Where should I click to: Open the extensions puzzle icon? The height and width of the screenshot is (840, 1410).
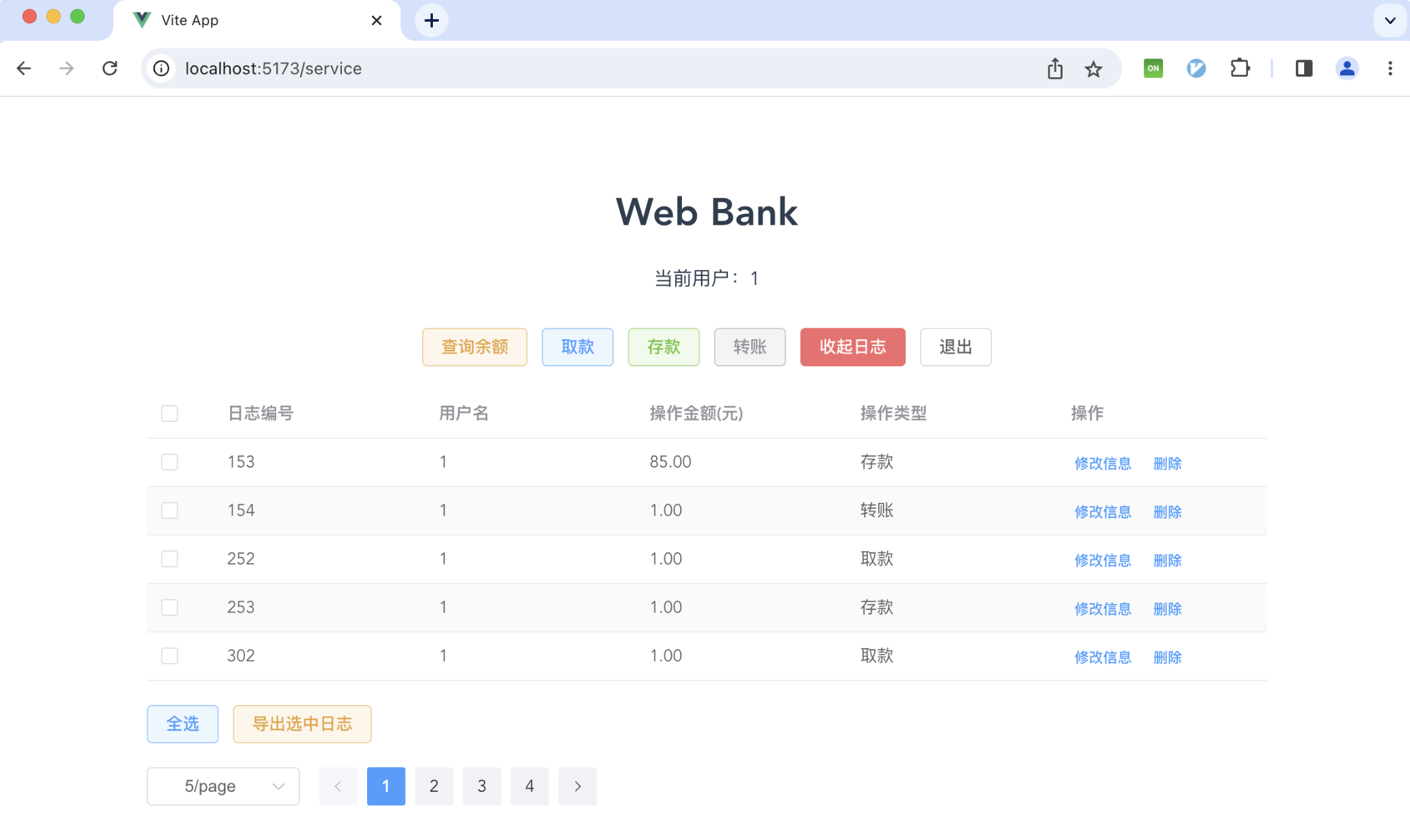(1240, 69)
